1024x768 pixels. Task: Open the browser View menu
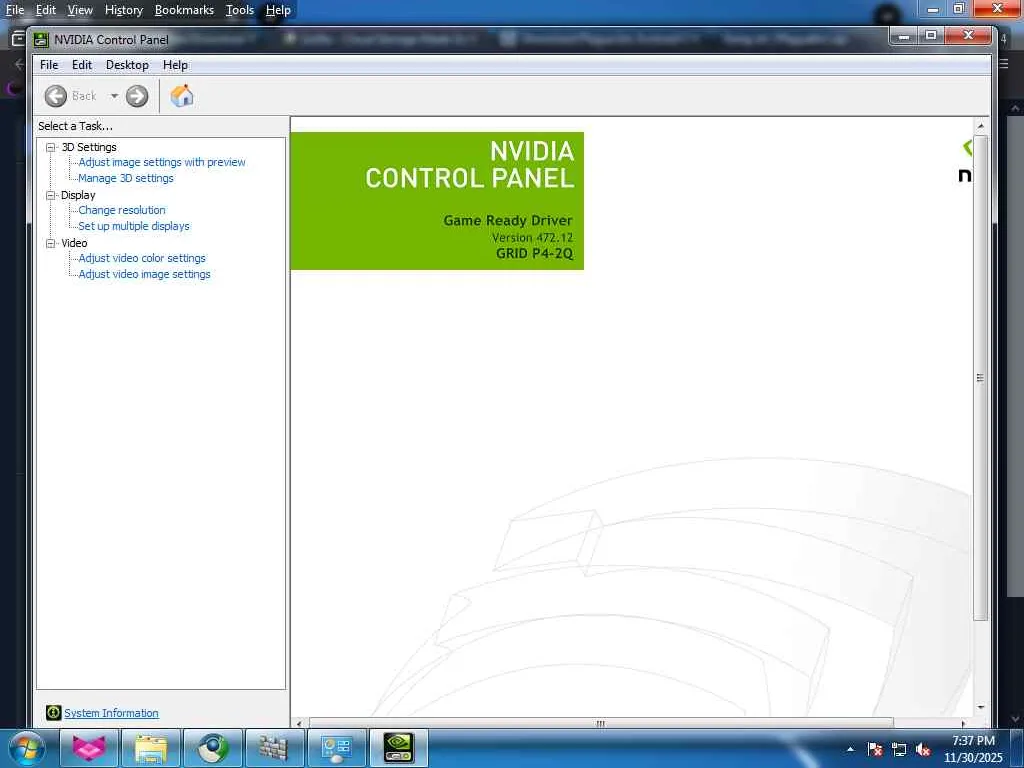point(80,10)
